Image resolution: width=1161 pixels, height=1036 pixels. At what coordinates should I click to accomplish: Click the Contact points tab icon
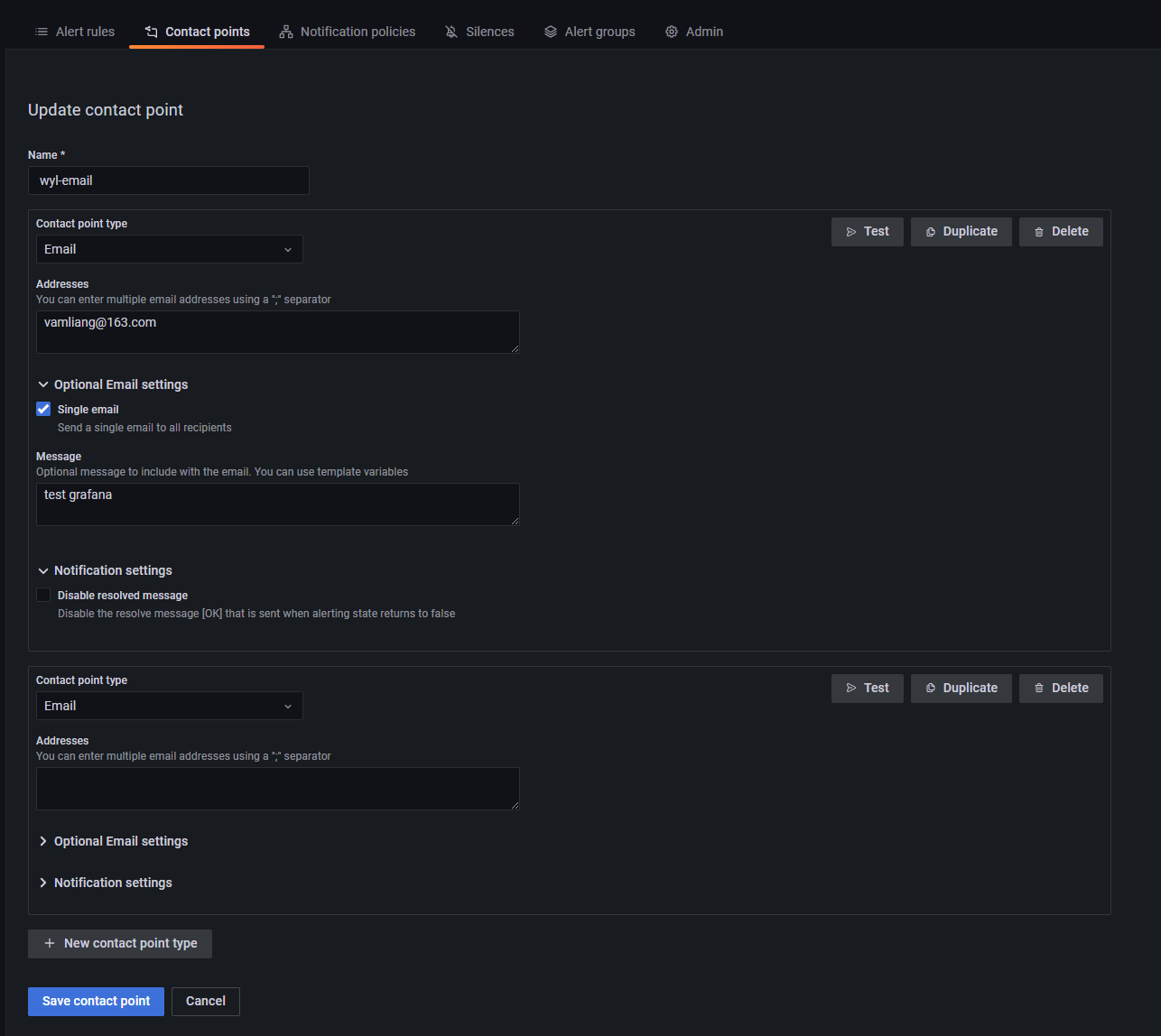point(152,32)
